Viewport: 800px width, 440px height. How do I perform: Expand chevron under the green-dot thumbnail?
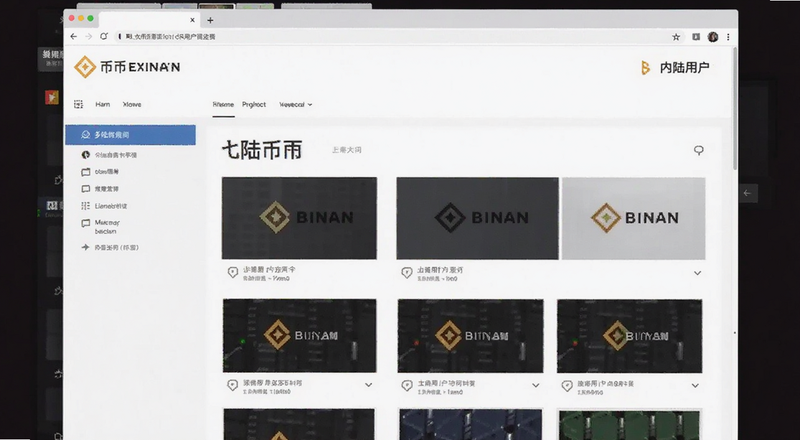click(368, 385)
